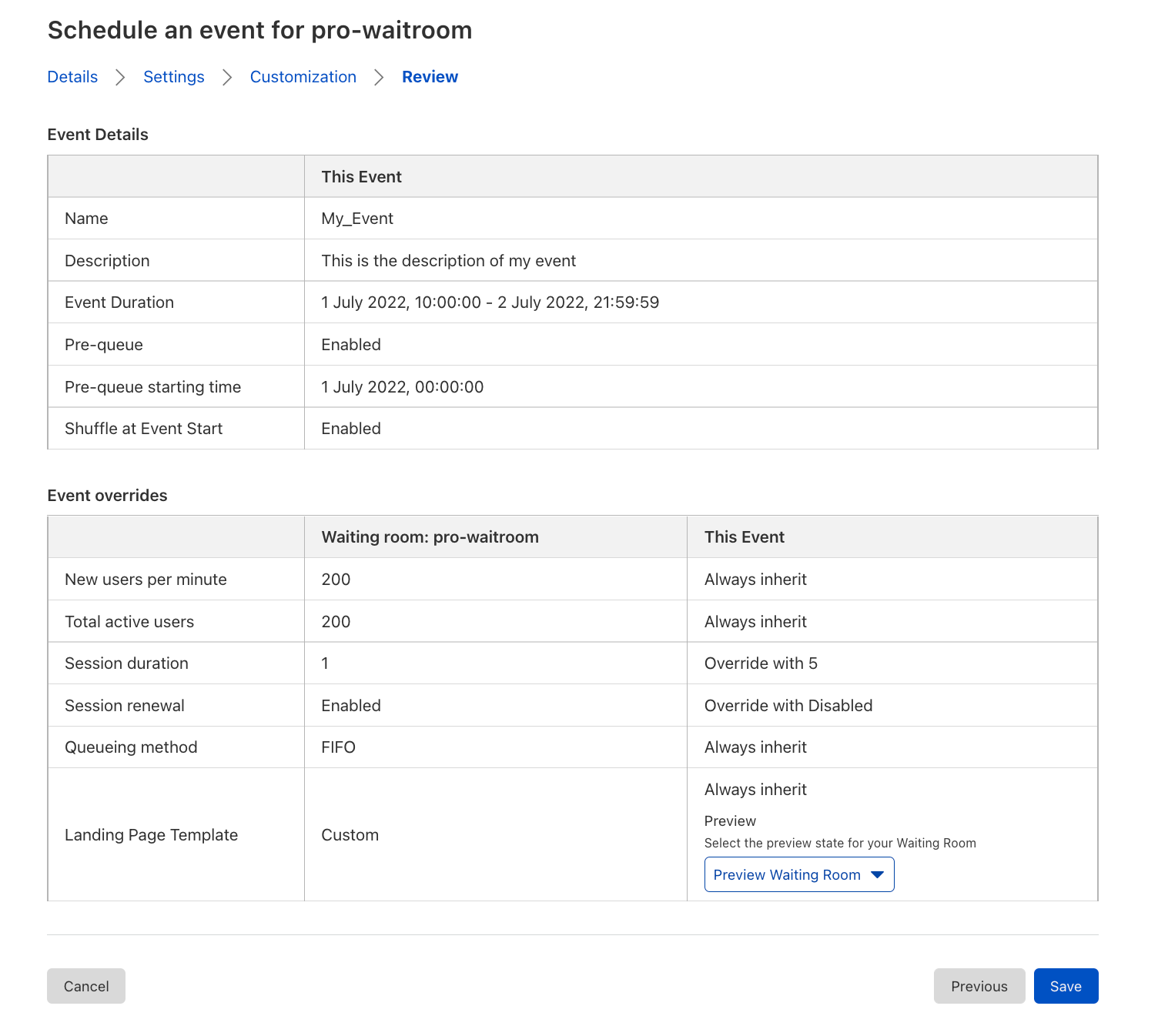Go to the Details step
1158x1036 pixels.
point(72,77)
